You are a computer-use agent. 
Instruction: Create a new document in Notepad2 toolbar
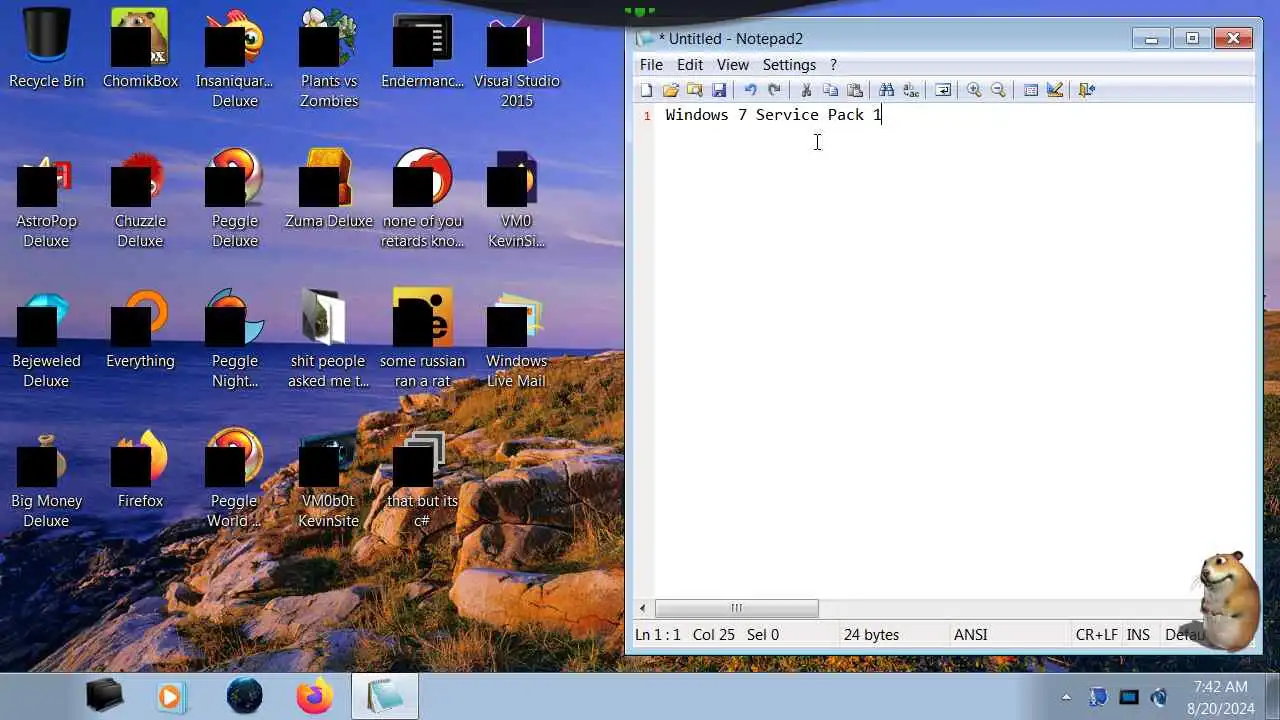tap(646, 90)
